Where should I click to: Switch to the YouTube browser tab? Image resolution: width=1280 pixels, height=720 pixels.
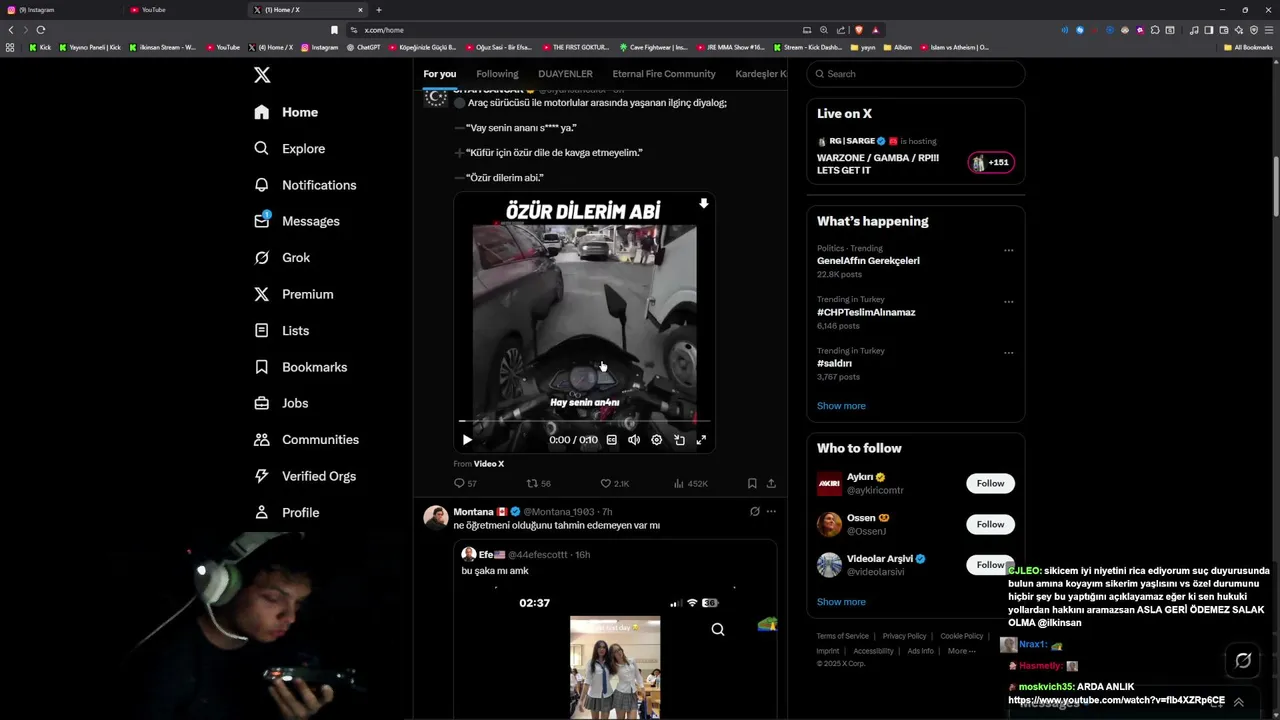(186, 10)
